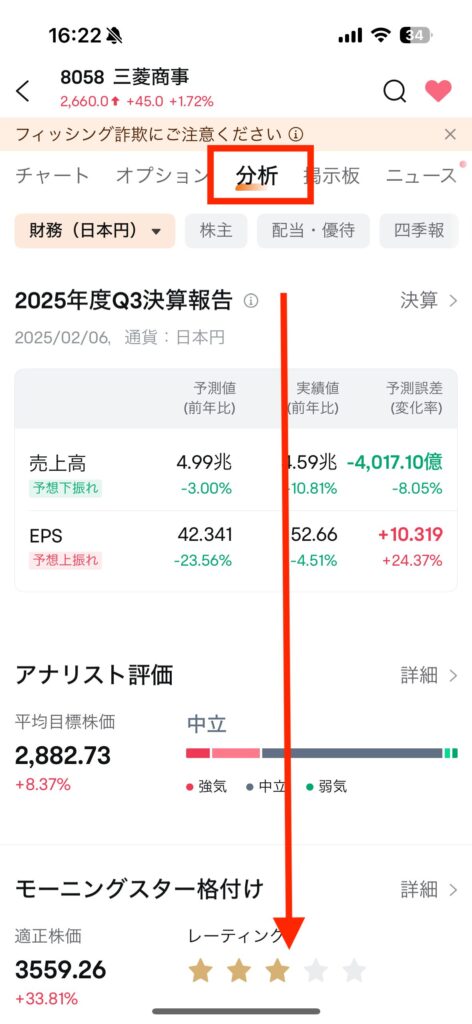Switch to the オプション tab

(x=161, y=175)
